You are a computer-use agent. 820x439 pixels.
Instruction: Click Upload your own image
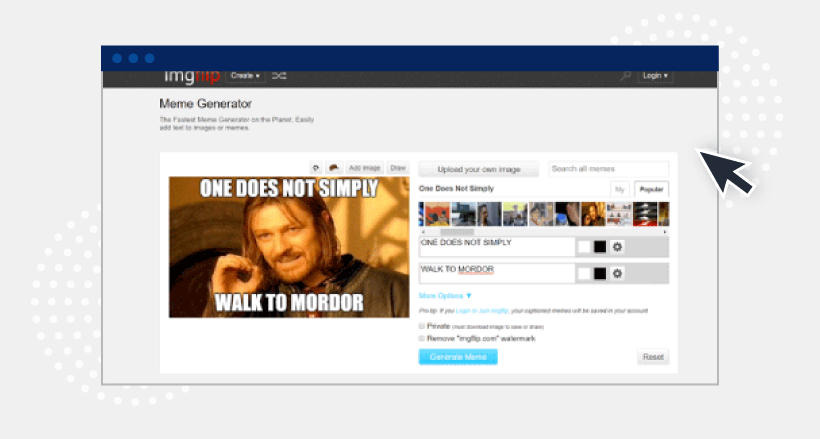click(479, 170)
